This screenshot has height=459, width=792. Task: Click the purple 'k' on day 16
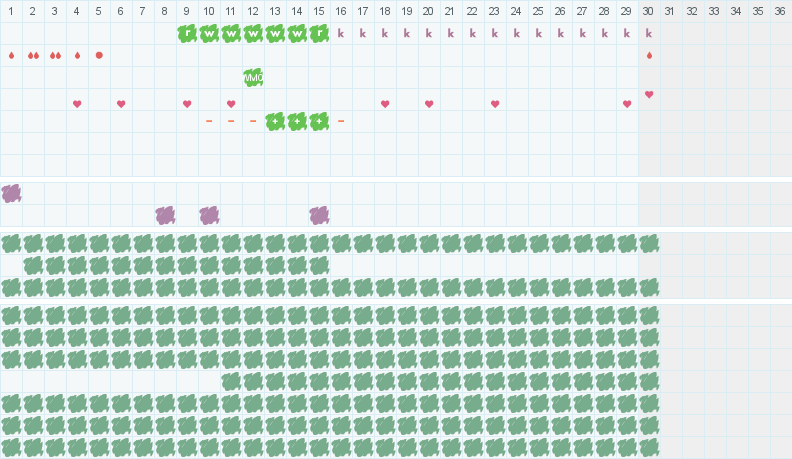pos(341,33)
